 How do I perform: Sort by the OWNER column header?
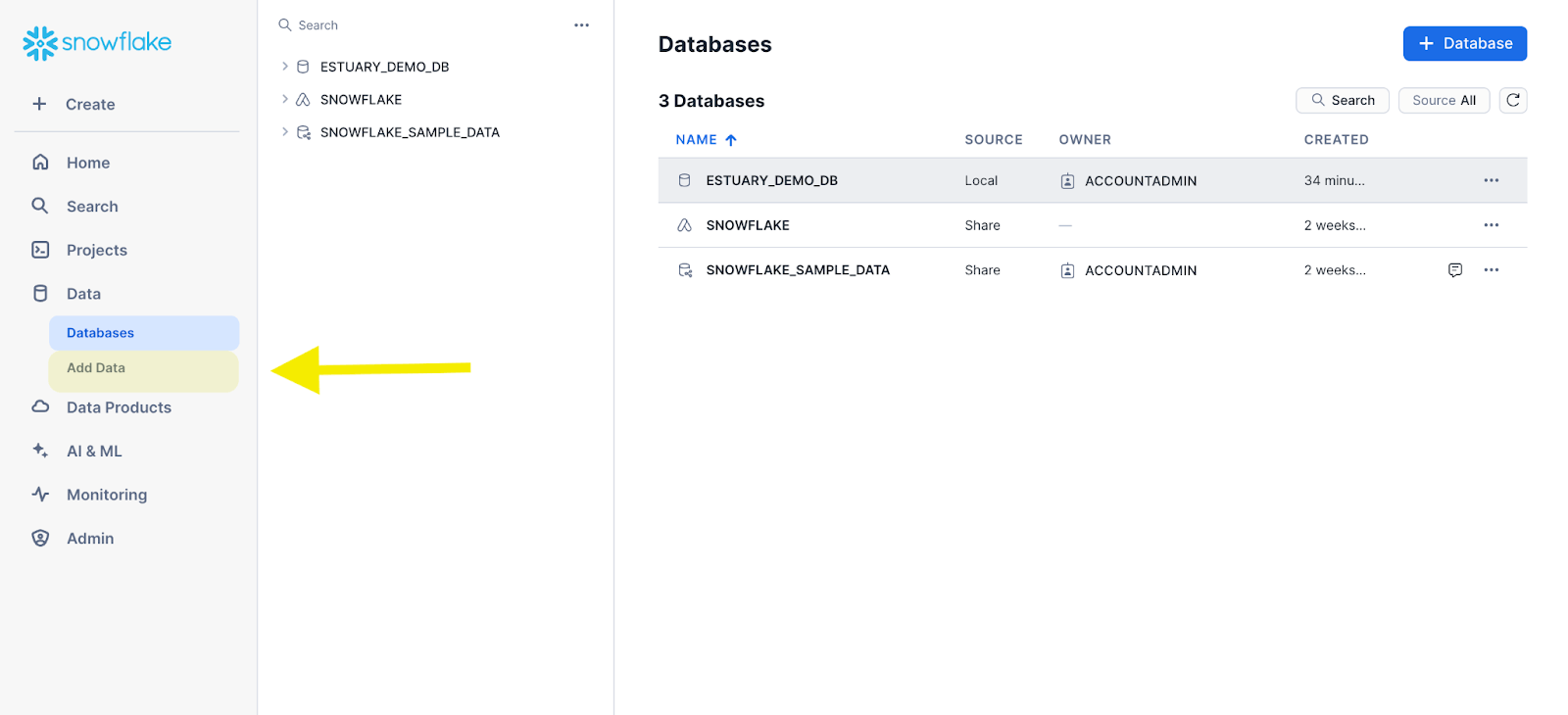tap(1085, 140)
